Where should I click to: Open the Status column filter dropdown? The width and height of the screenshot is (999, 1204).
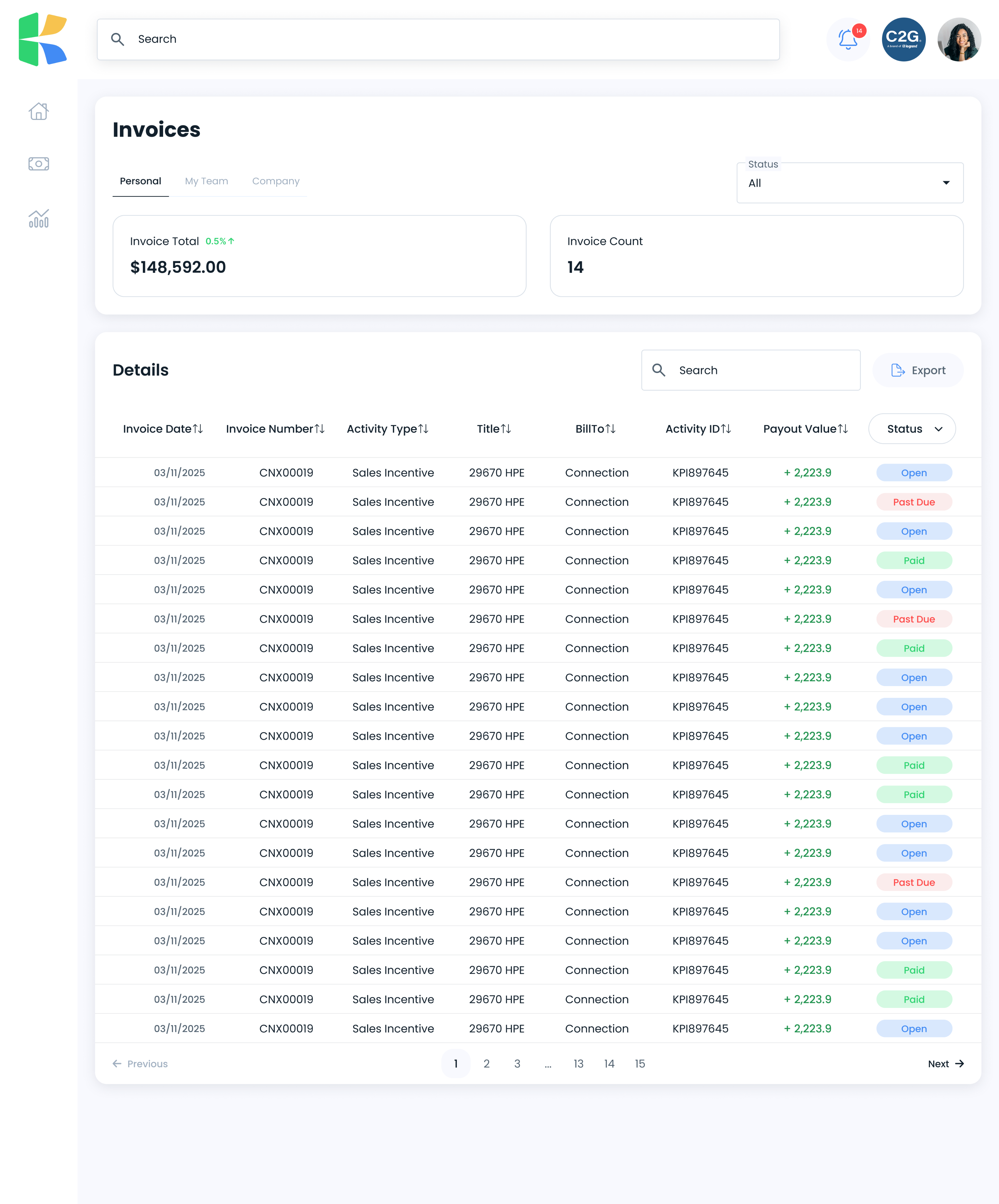(912, 429)
